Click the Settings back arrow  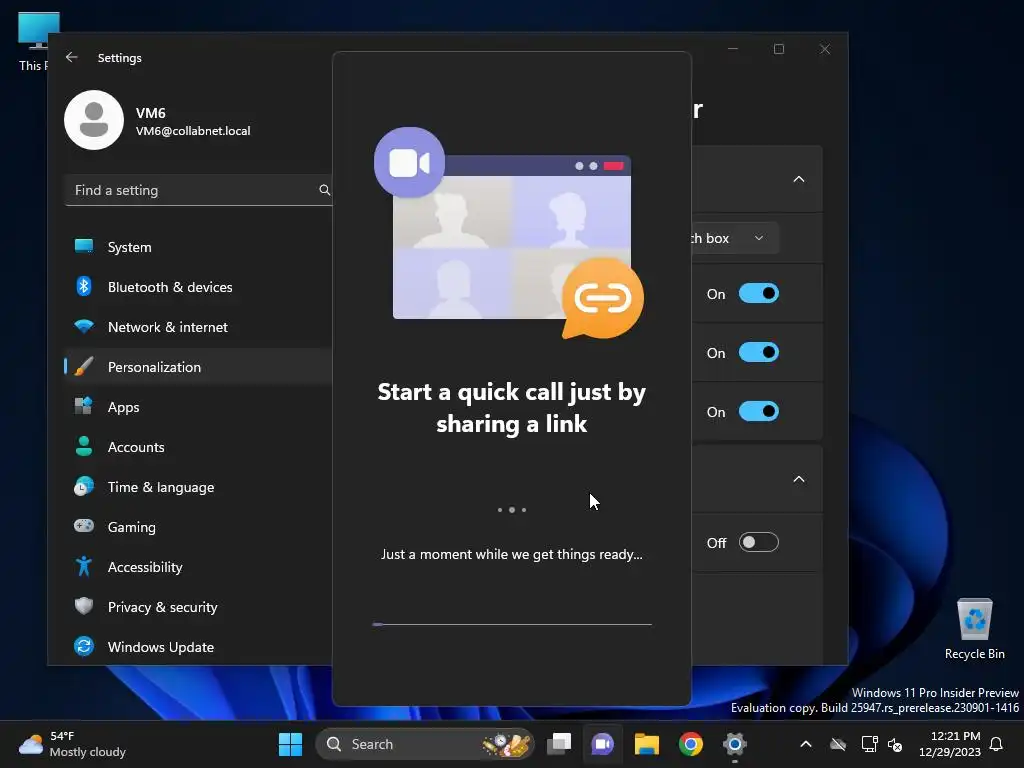point(72,57)
